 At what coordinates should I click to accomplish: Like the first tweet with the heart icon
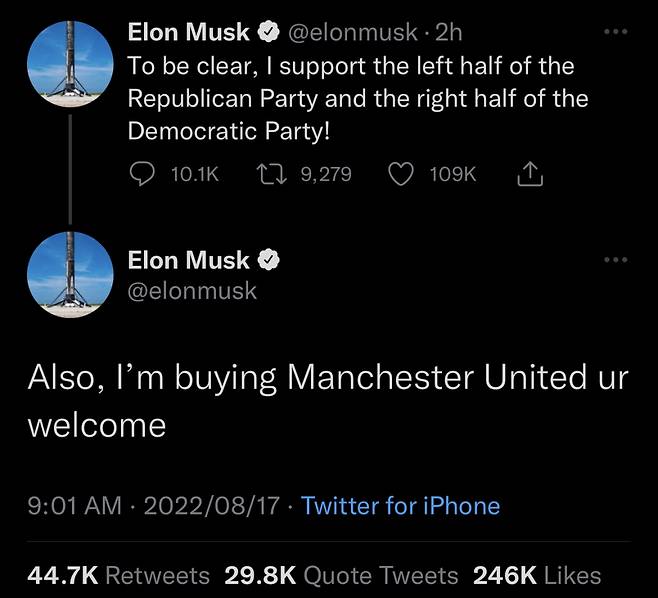click(400, 174)
